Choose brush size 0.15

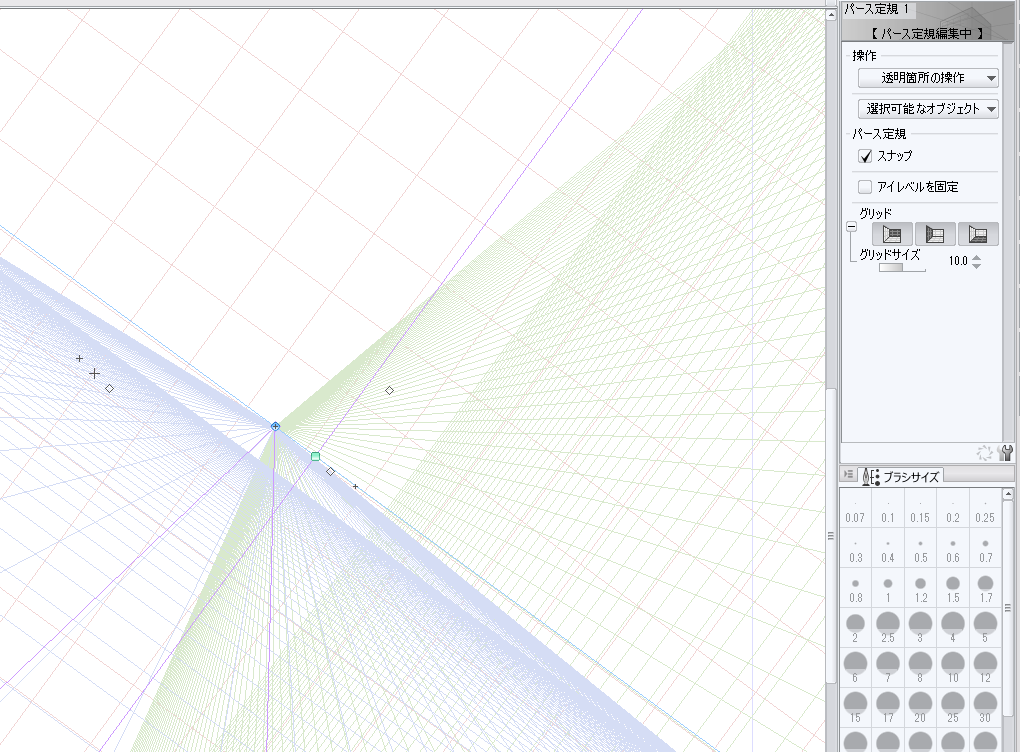(920, 509)
